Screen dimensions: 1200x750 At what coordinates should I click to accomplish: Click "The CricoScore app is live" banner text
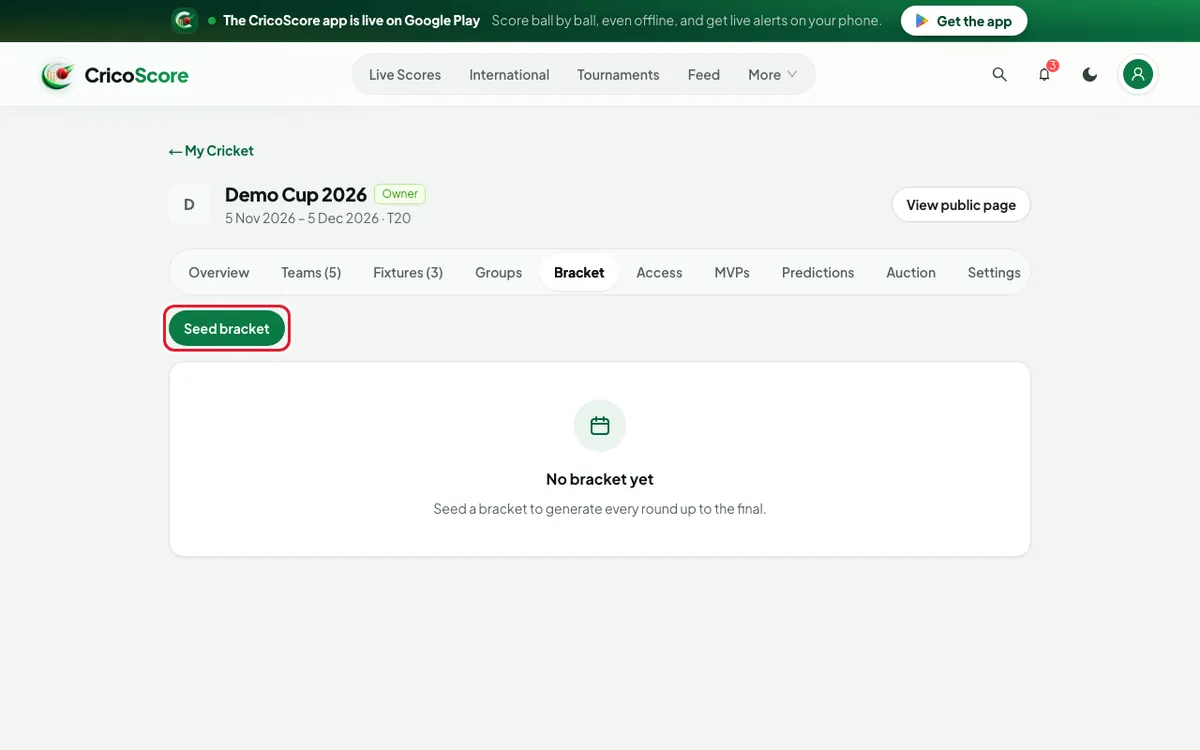pyautogui.click(x=351, y=20)
